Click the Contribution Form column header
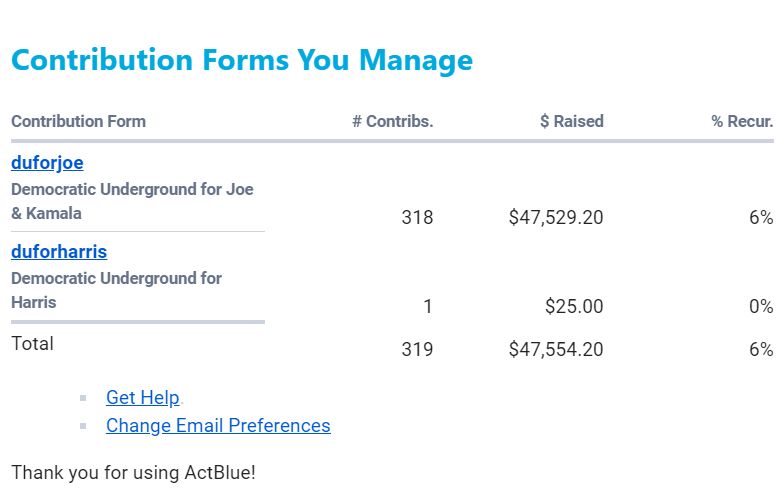The width and height of the screenshot is (781, 490). coord(78,122)
